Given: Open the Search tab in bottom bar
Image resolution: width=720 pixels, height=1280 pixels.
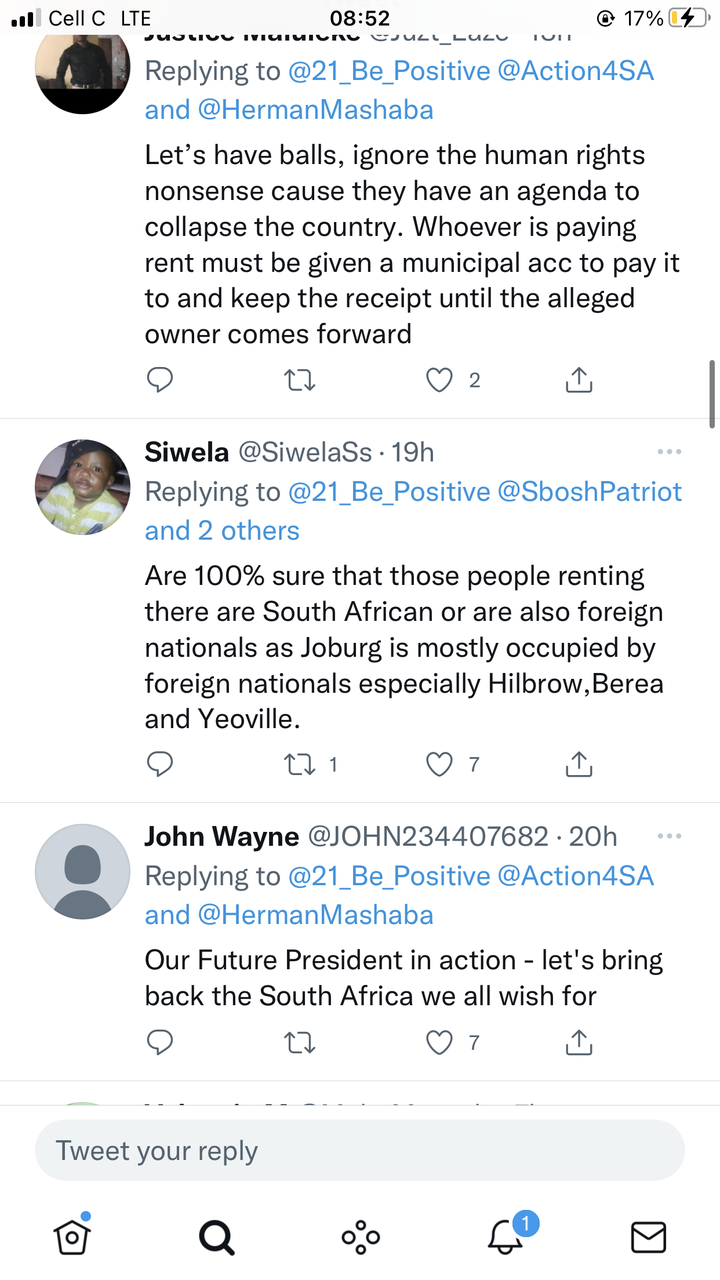Looking at the screenshot, I should pos(216,1238).
